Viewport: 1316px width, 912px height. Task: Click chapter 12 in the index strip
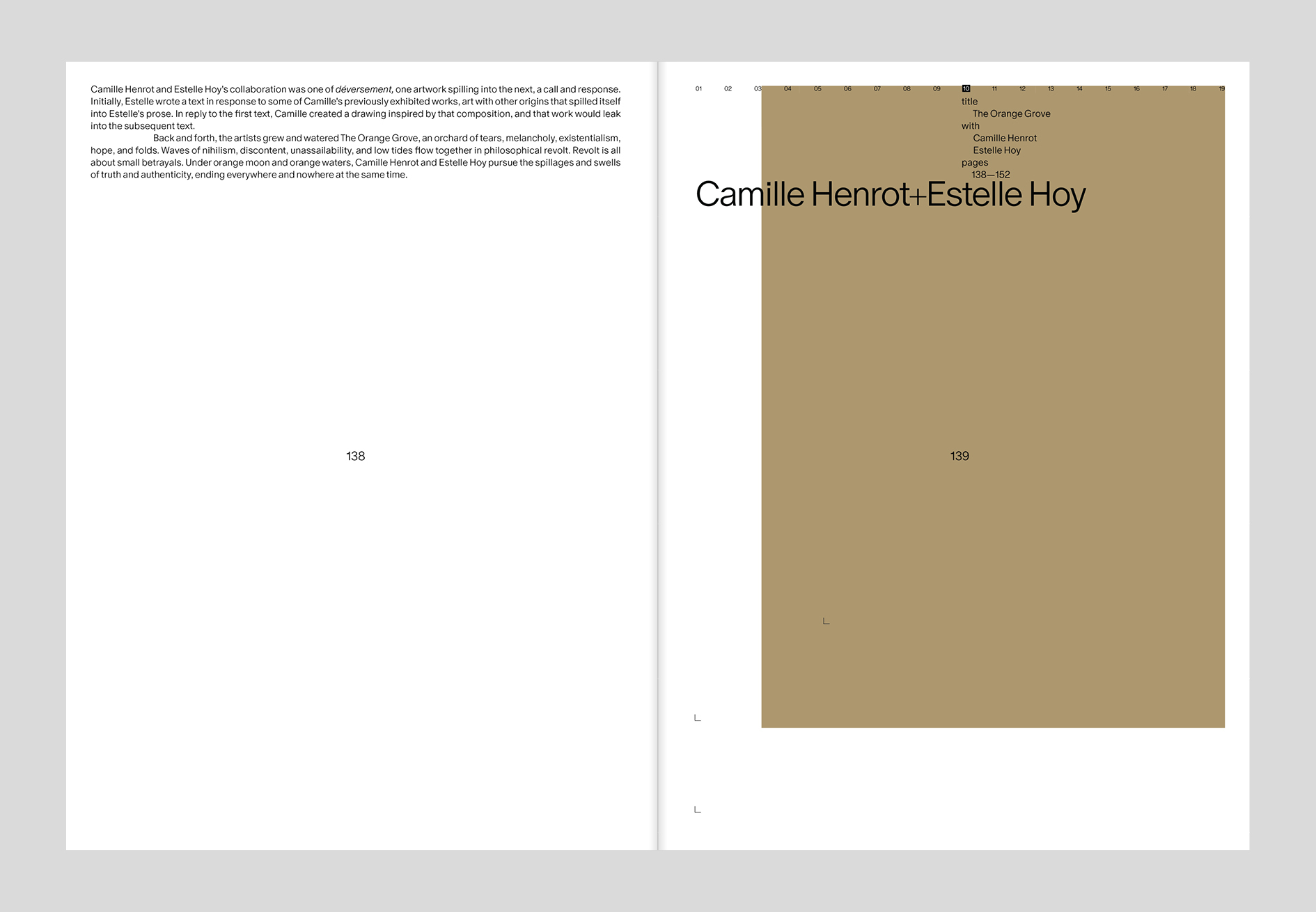coord(1022,88)
